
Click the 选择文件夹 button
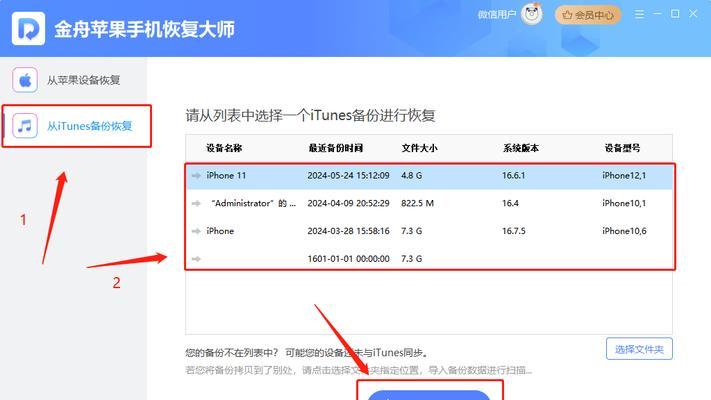pyautogui.click(x=639, y=349)
